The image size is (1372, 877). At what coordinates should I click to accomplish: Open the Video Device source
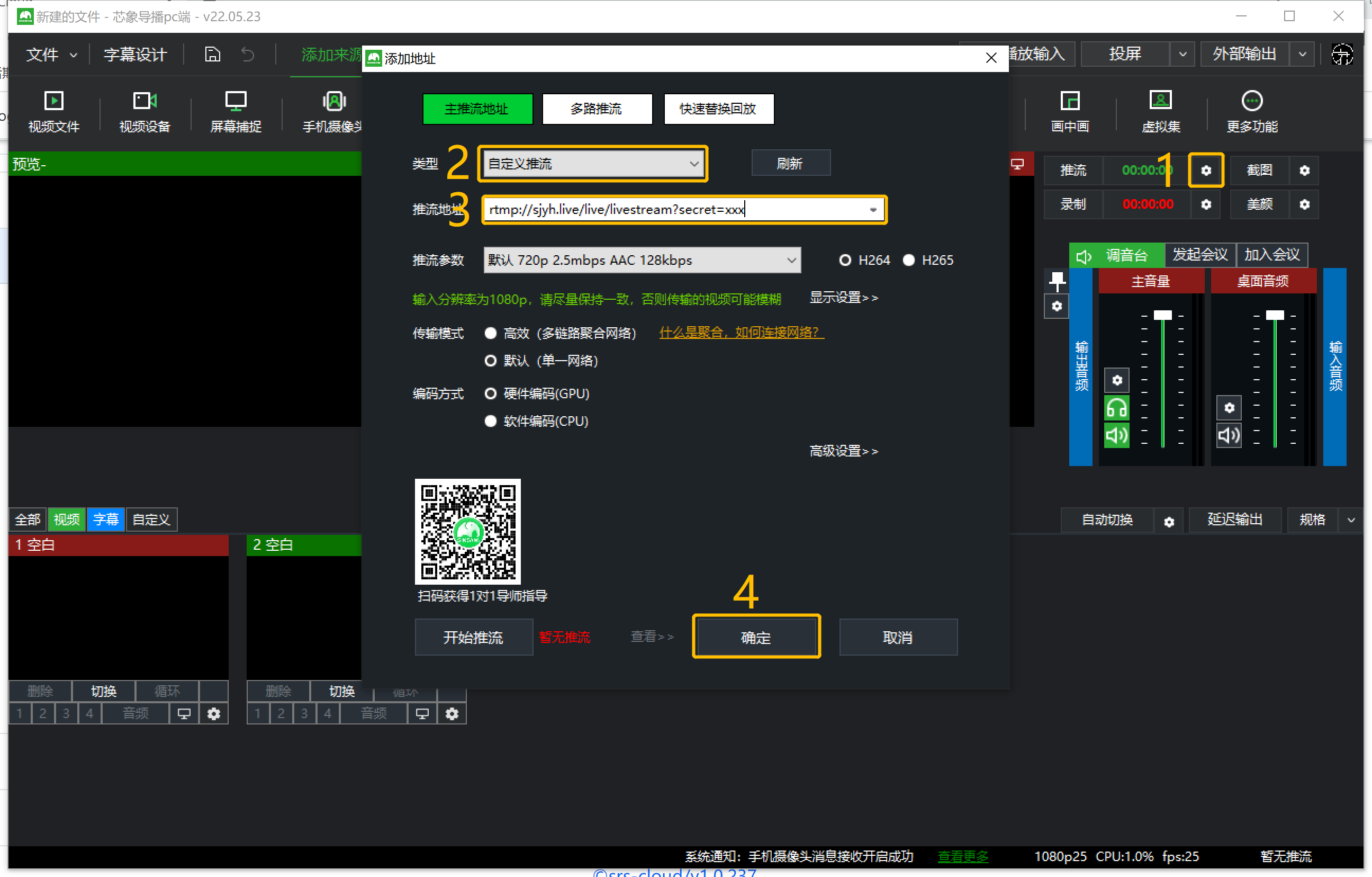144,102
